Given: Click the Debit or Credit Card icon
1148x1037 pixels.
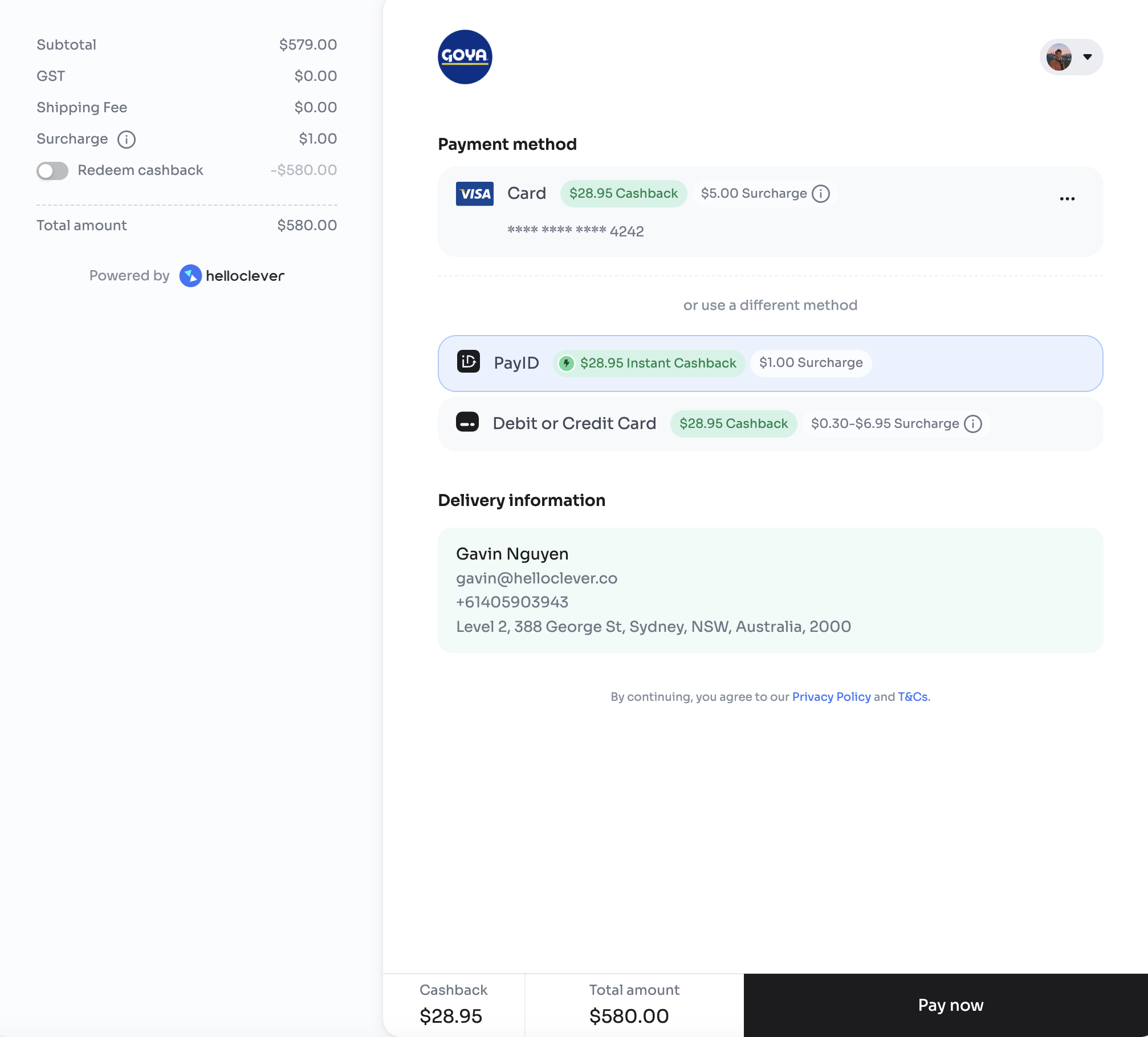Looking at the screenshot, I should 467,423.
